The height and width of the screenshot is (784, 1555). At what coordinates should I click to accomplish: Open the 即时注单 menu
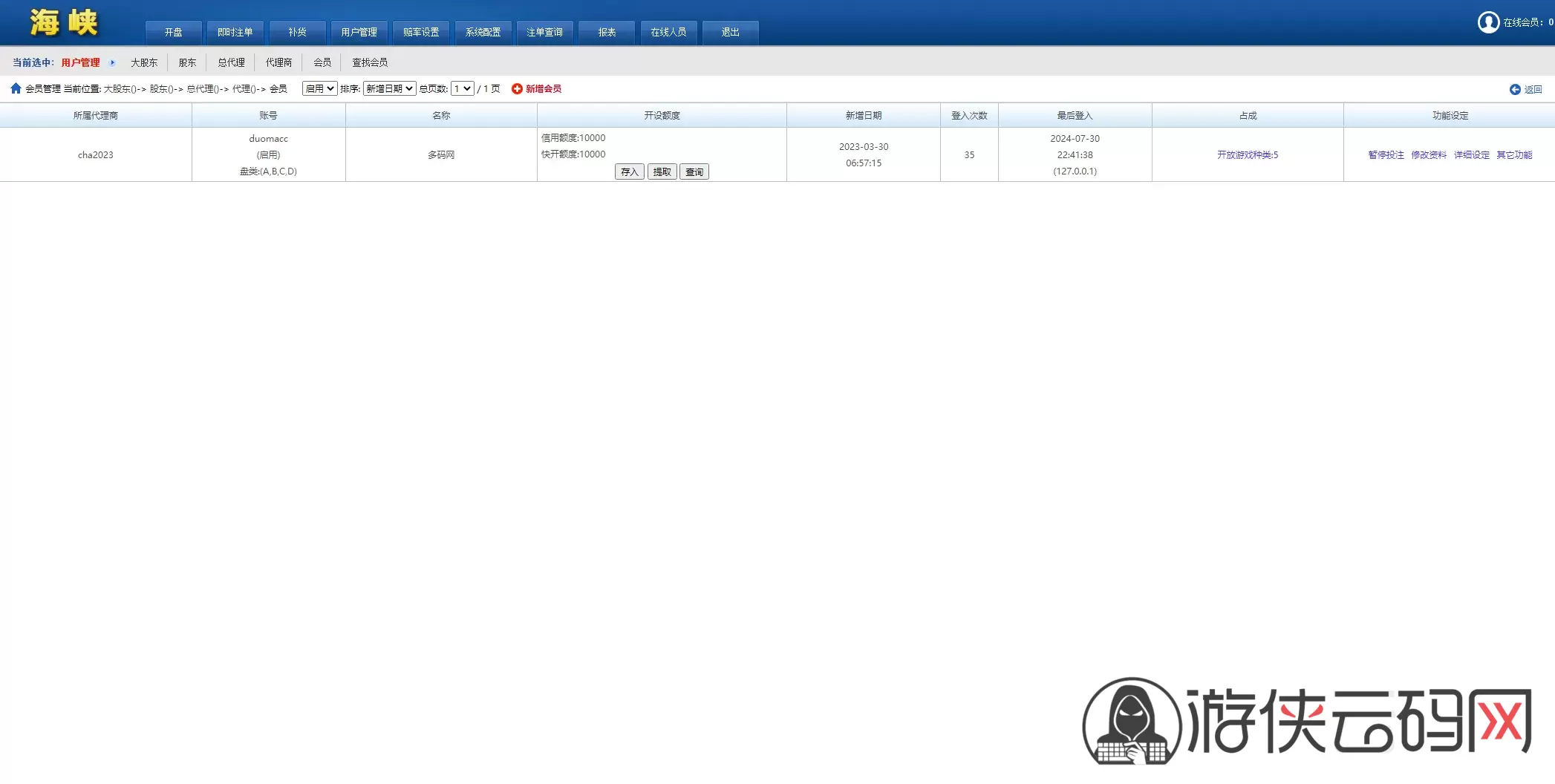(235, 33)
